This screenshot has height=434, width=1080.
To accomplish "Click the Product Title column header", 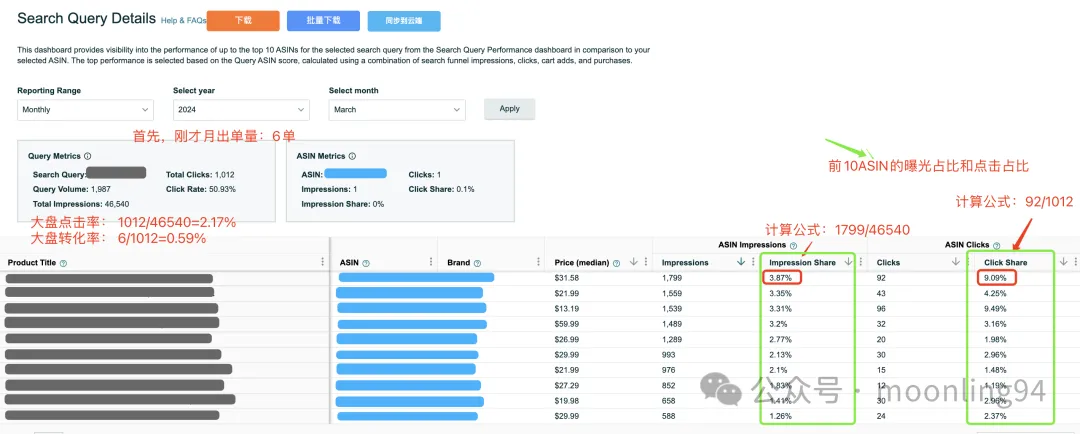I will click(x=32, y=263).
